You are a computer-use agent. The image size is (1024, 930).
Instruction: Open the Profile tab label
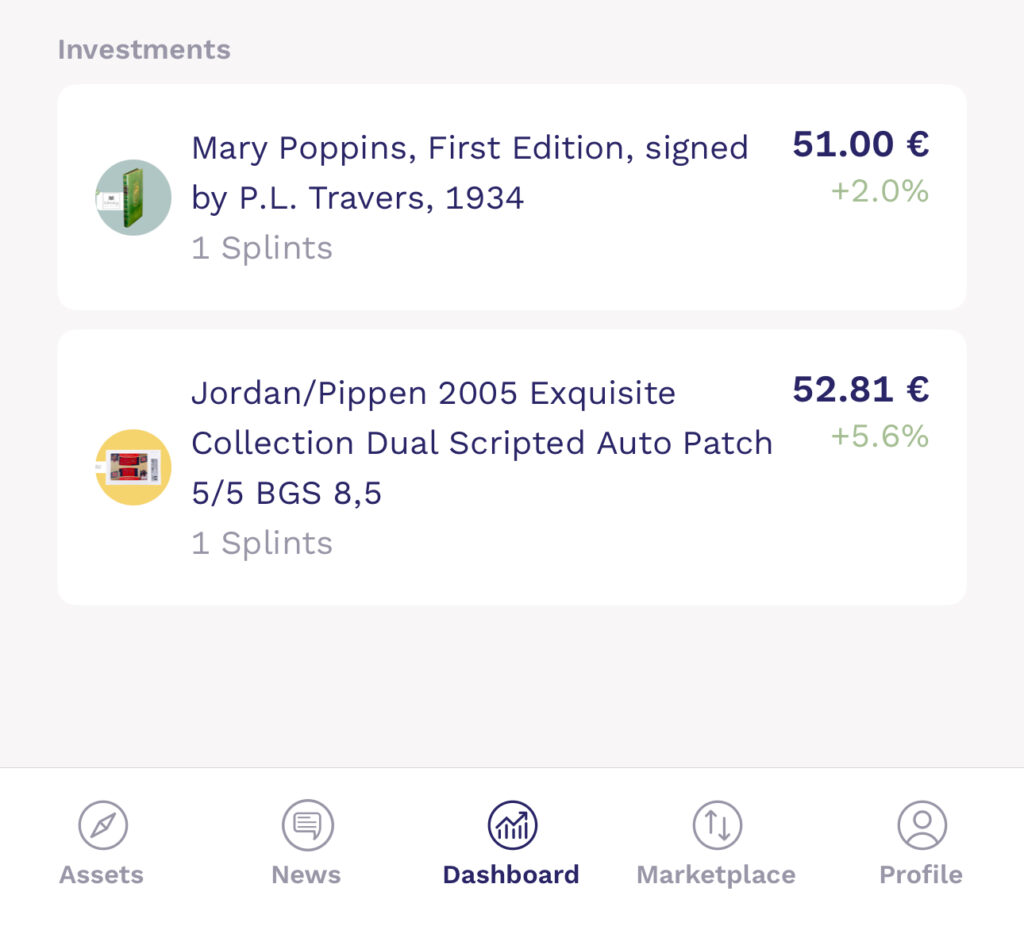[x=921, y=875]
